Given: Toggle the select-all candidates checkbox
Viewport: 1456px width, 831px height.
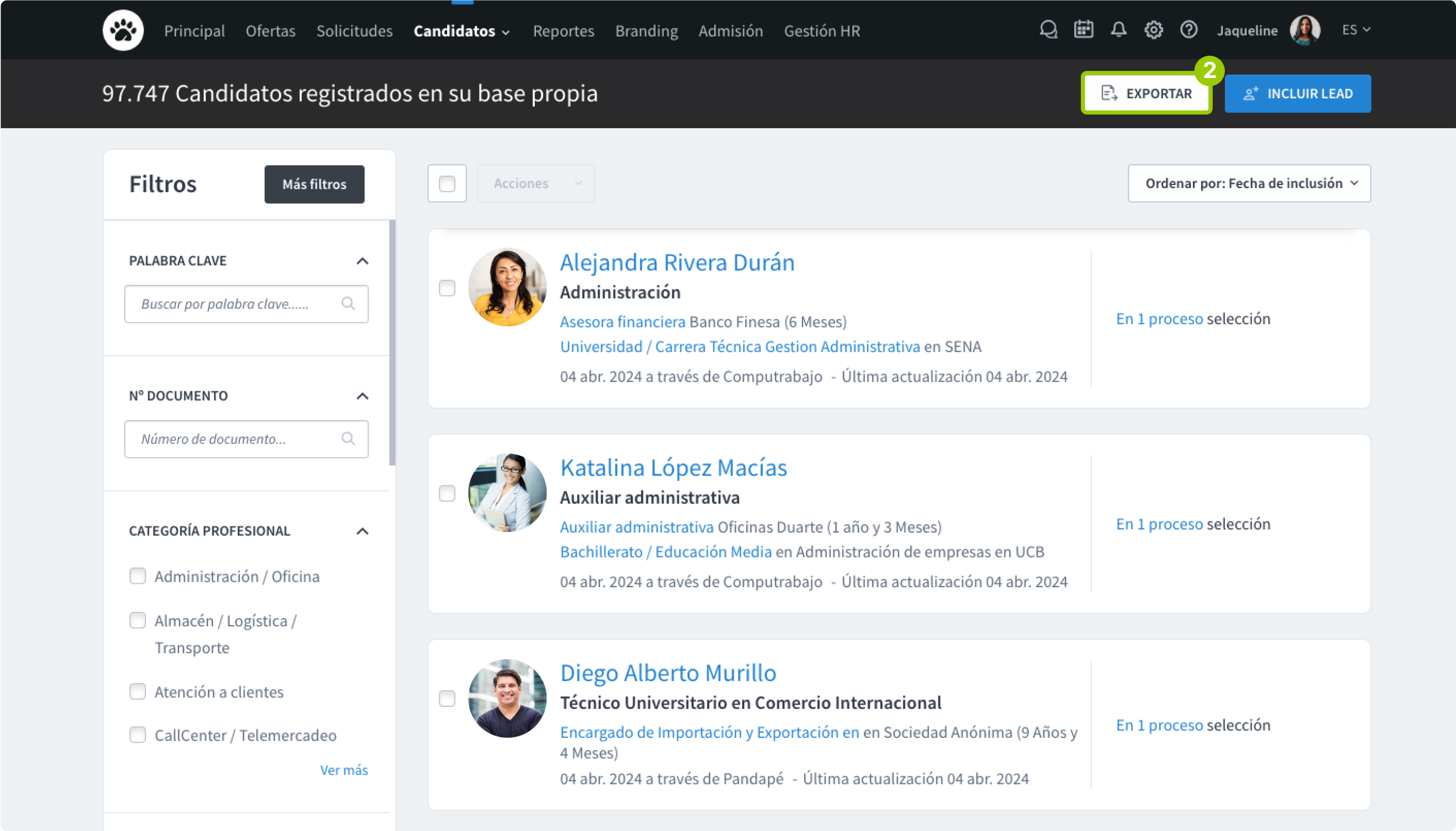Looking at the screenshot, I should pos(447,183).
